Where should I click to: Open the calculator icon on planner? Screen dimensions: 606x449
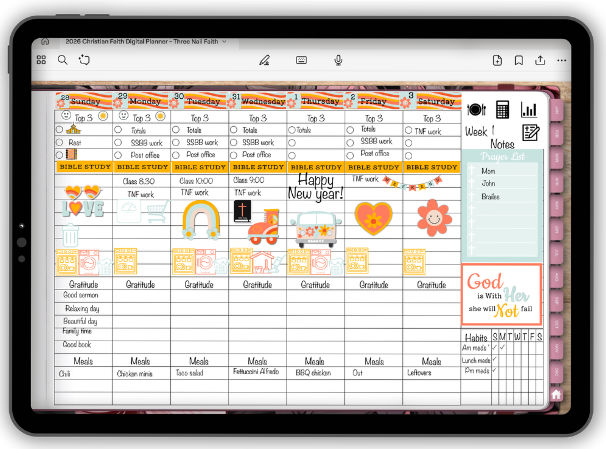point(503,109)
